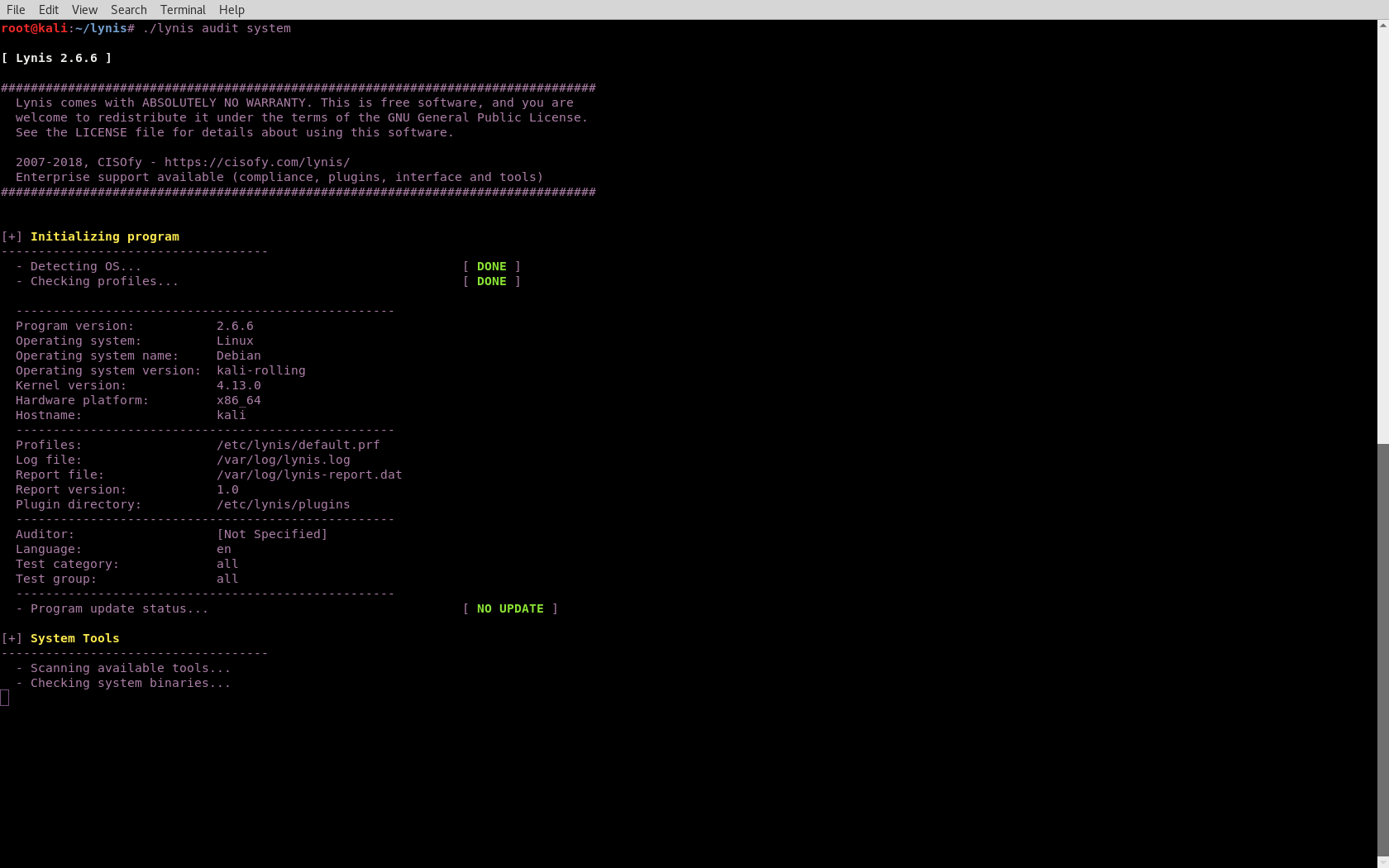
Task: Click the "/var/log/lynis.log" path
Action: tap(284, 460)
